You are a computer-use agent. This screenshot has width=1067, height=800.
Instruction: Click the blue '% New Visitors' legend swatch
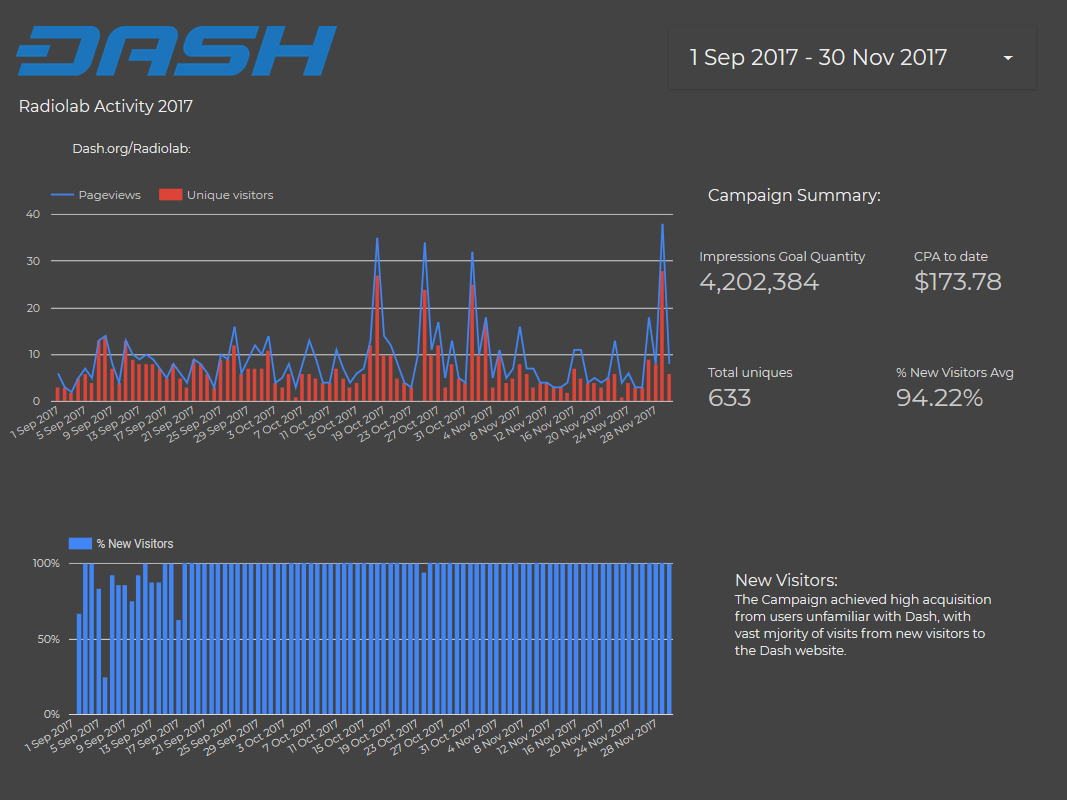point(80,544)
